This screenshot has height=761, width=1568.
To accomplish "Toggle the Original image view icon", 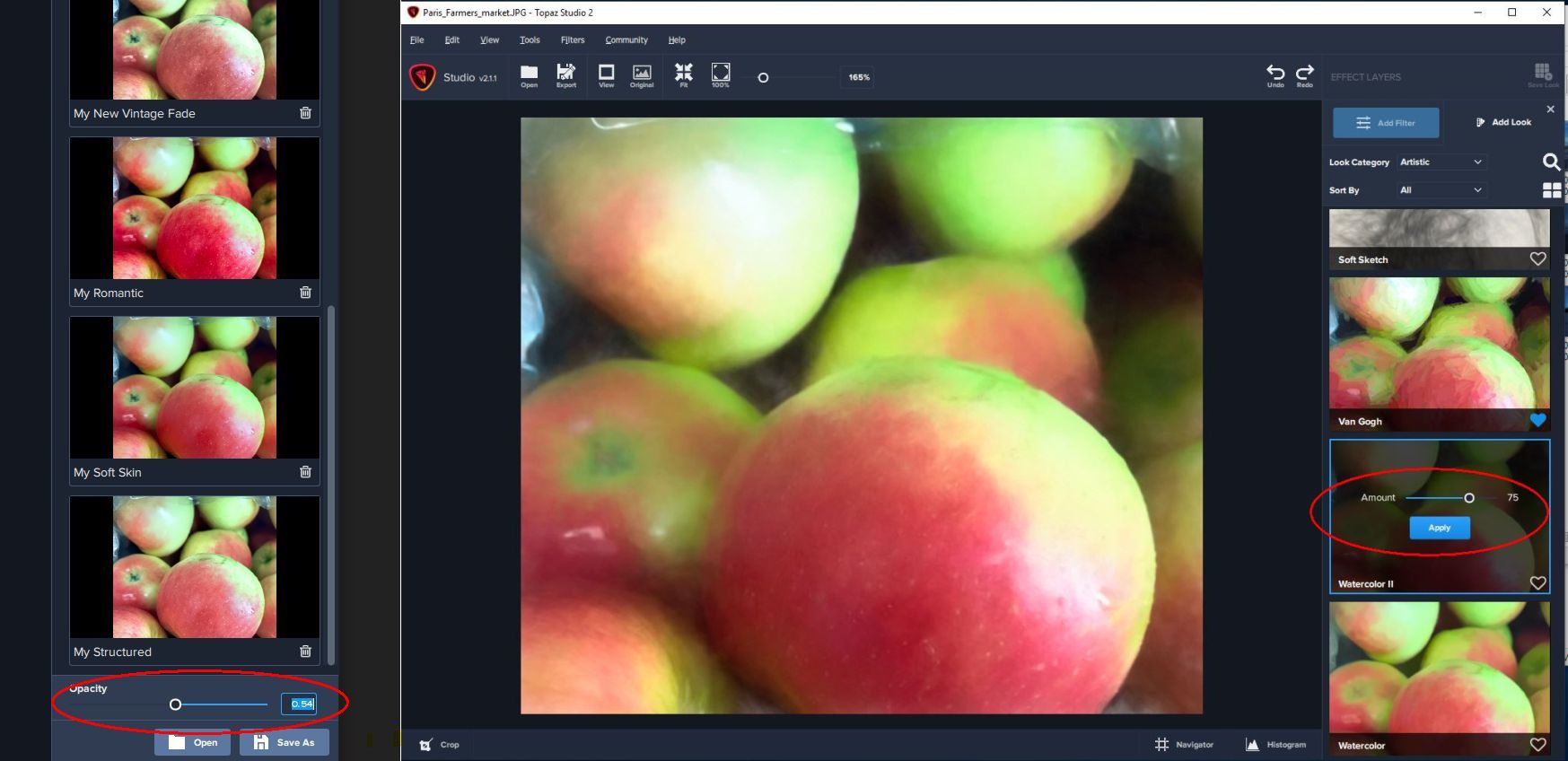I will pos(642,75).
